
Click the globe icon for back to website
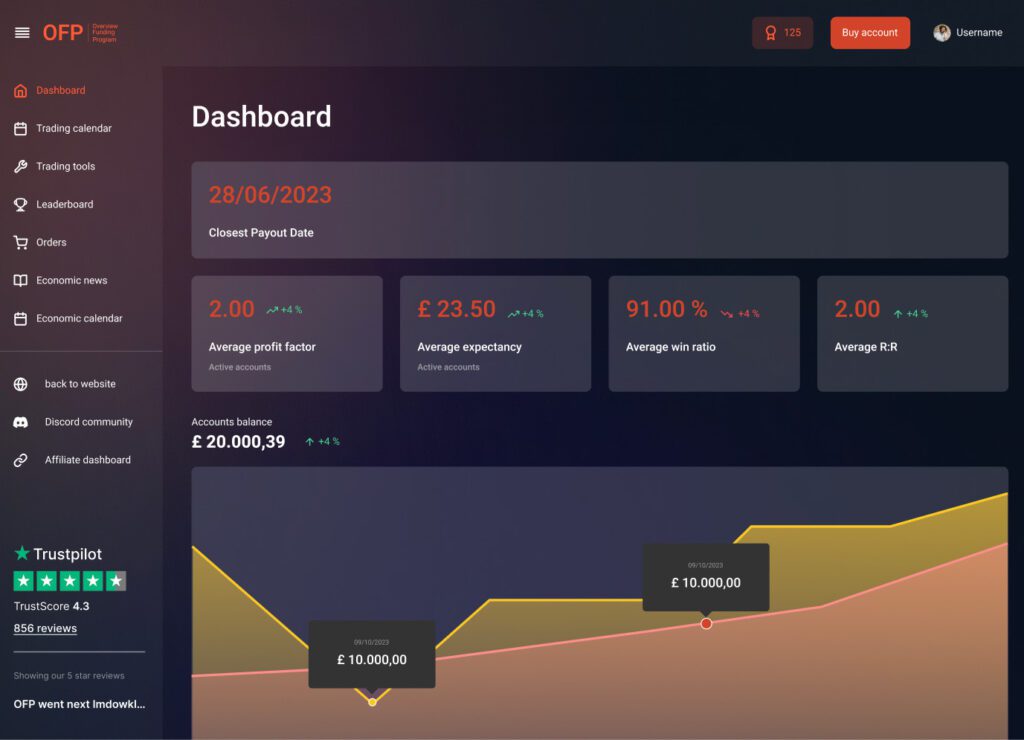pos(20,385)
